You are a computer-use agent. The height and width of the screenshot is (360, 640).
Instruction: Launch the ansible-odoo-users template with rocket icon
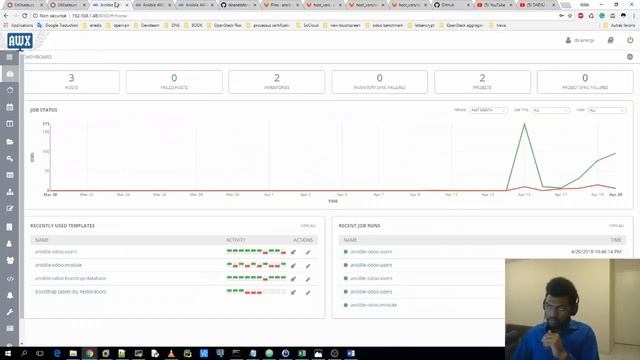pyautogui.click(x=293, y=252)
